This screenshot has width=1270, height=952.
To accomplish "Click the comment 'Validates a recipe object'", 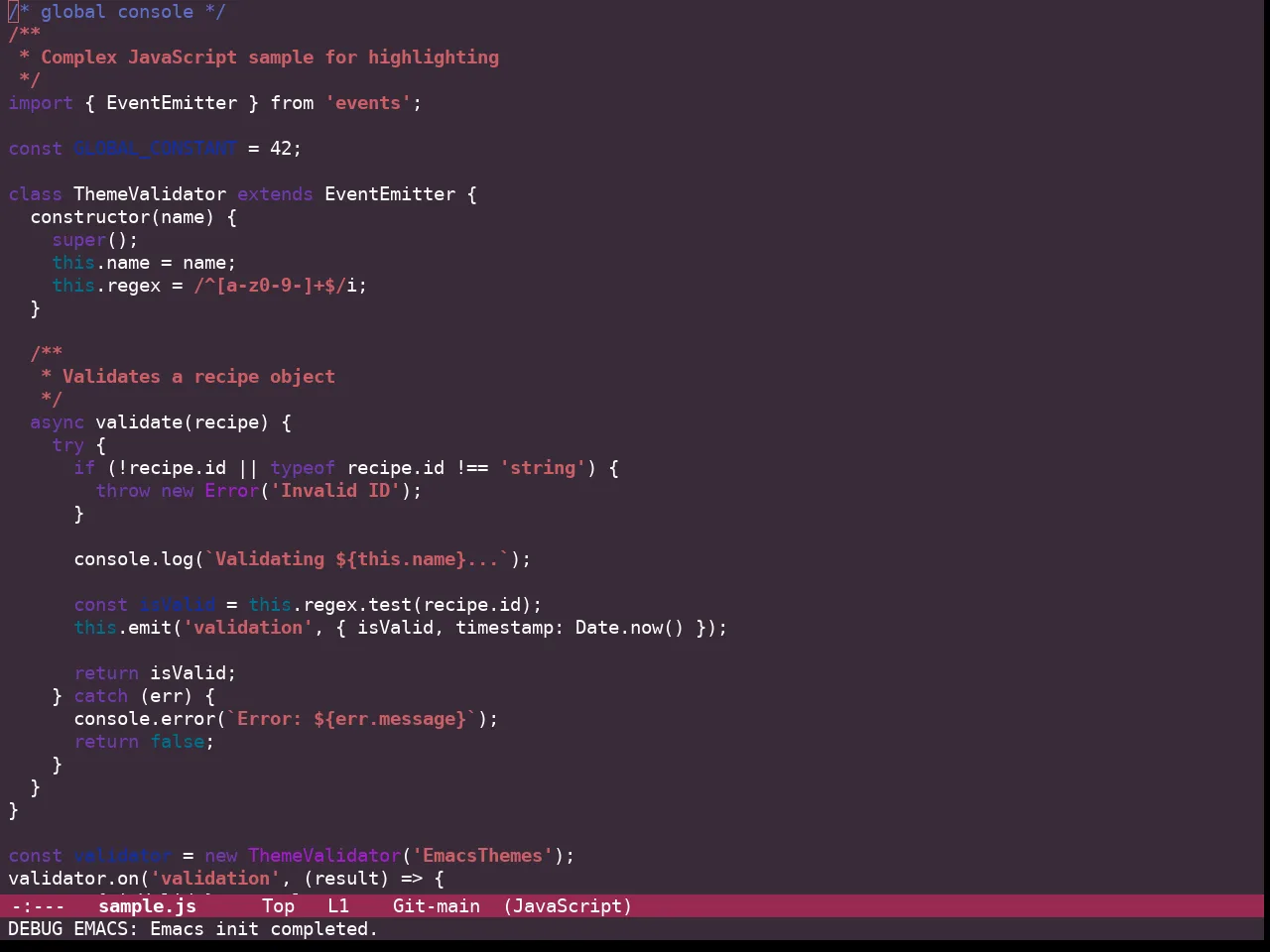I will tap(198, 377).
